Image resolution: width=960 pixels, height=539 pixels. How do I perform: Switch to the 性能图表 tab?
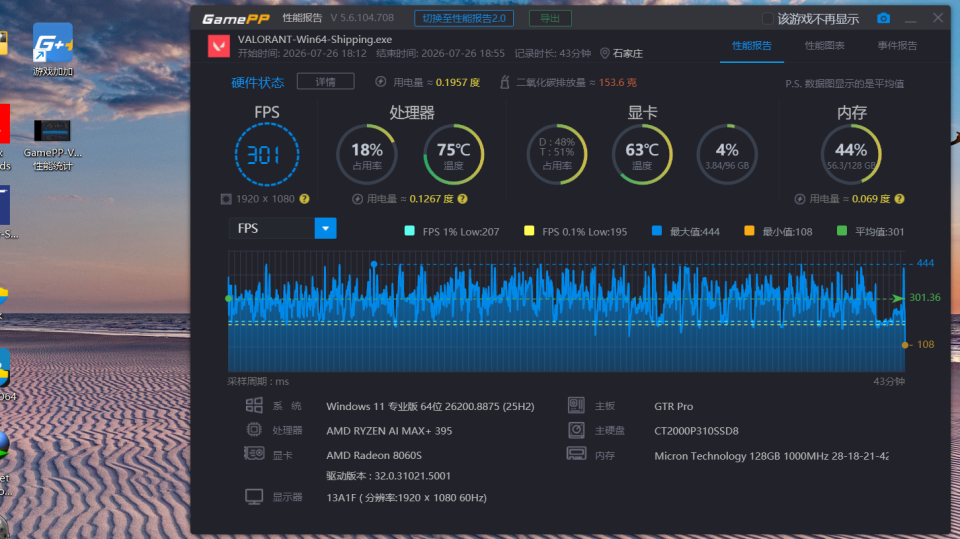click(x=825, y=46)
